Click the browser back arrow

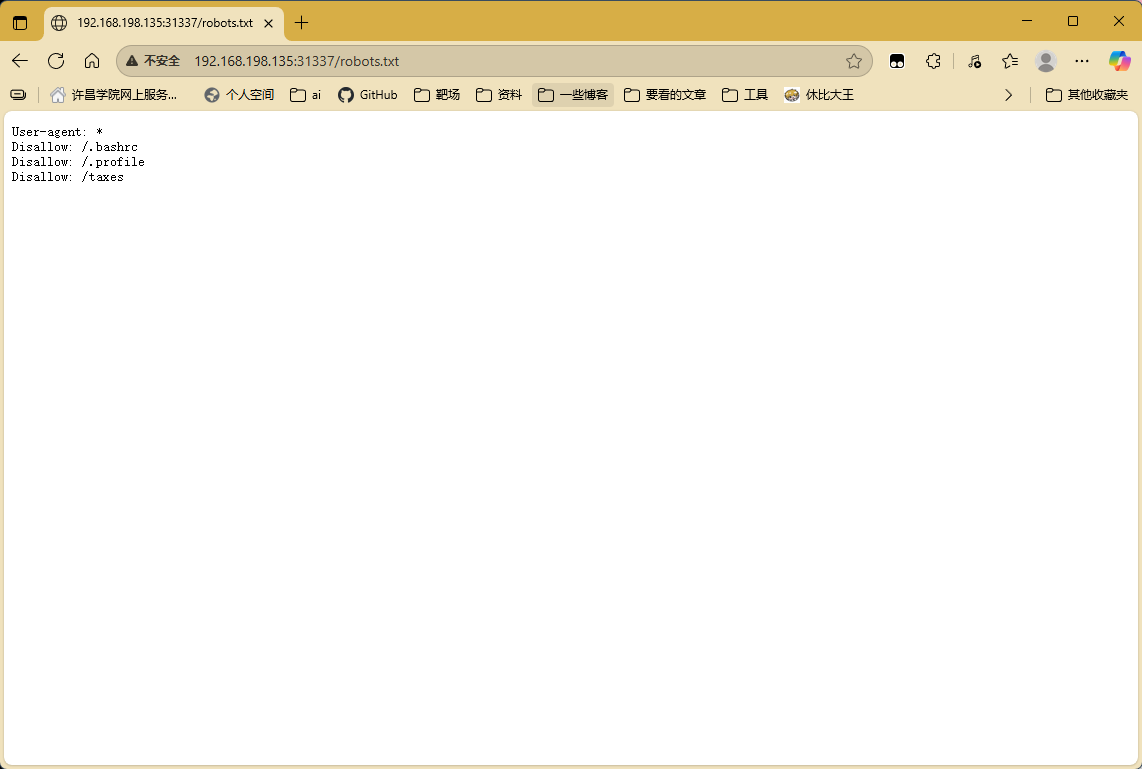20,61
